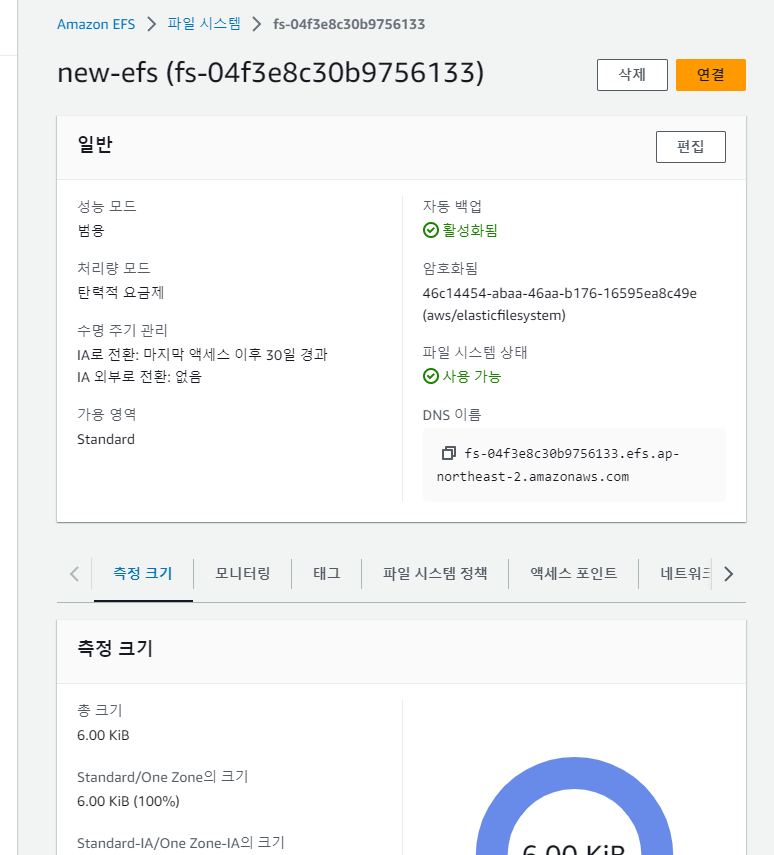Click the 6.00 KiB (100%) Standard size value
This screenshot has width=774, height=855.
(128, 802)
